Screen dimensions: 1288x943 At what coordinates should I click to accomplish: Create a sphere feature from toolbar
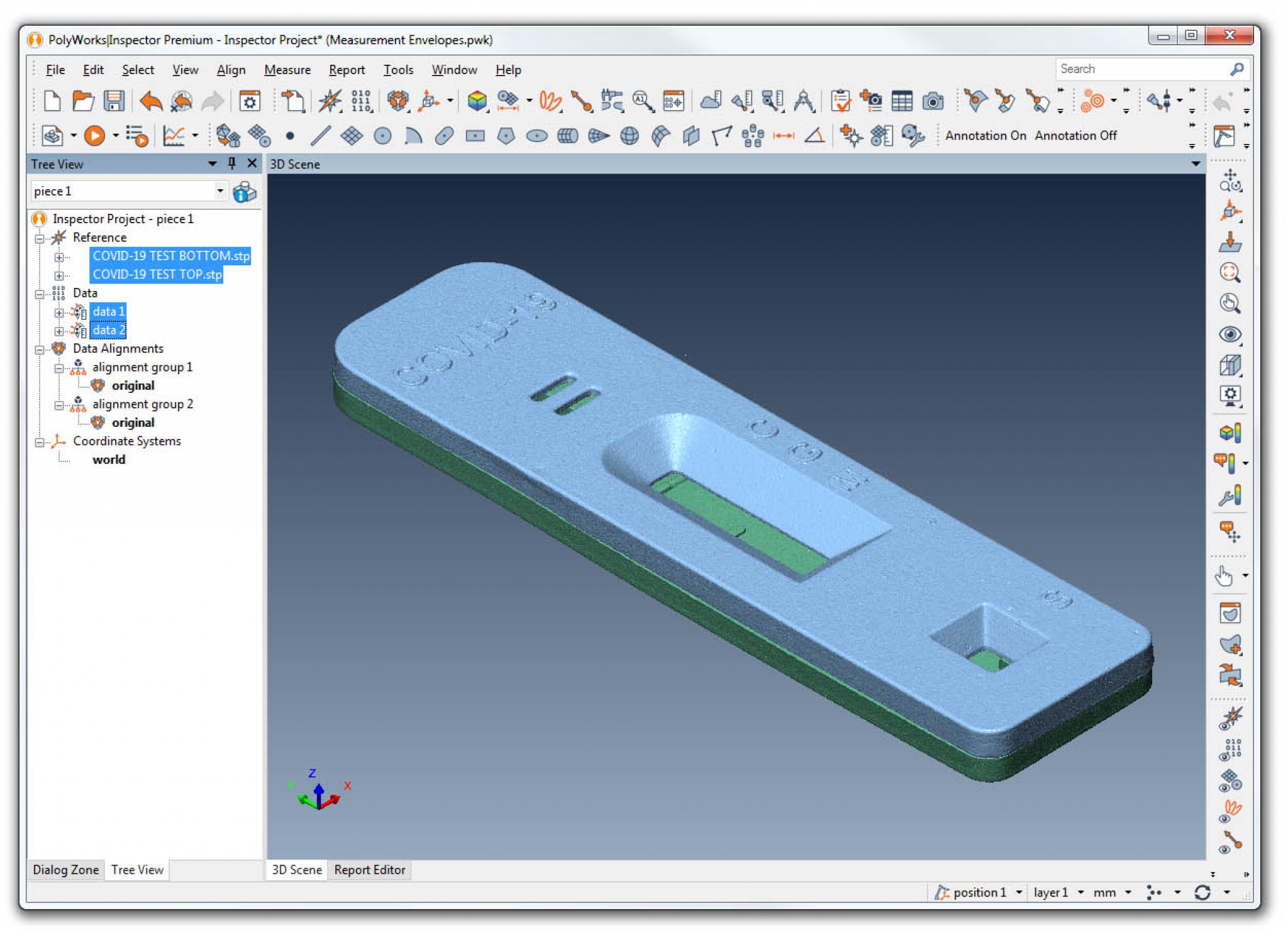coord(629,136)
